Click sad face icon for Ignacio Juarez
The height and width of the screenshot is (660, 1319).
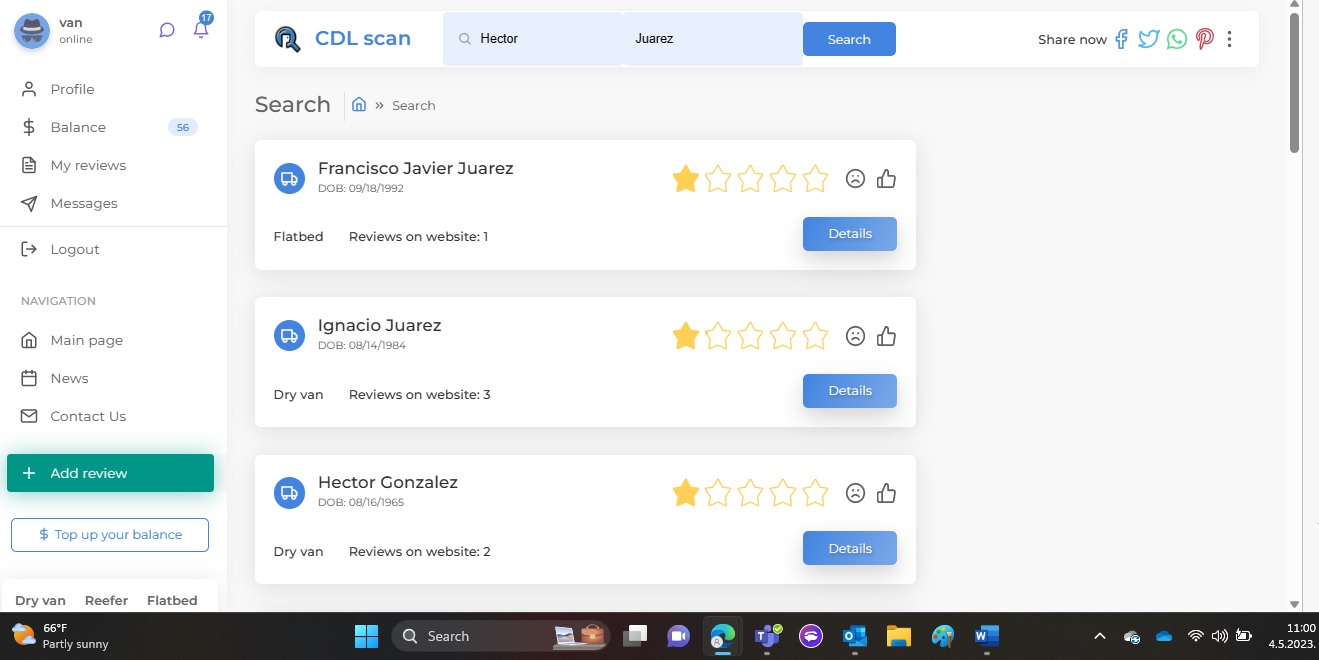click(855, 336)
